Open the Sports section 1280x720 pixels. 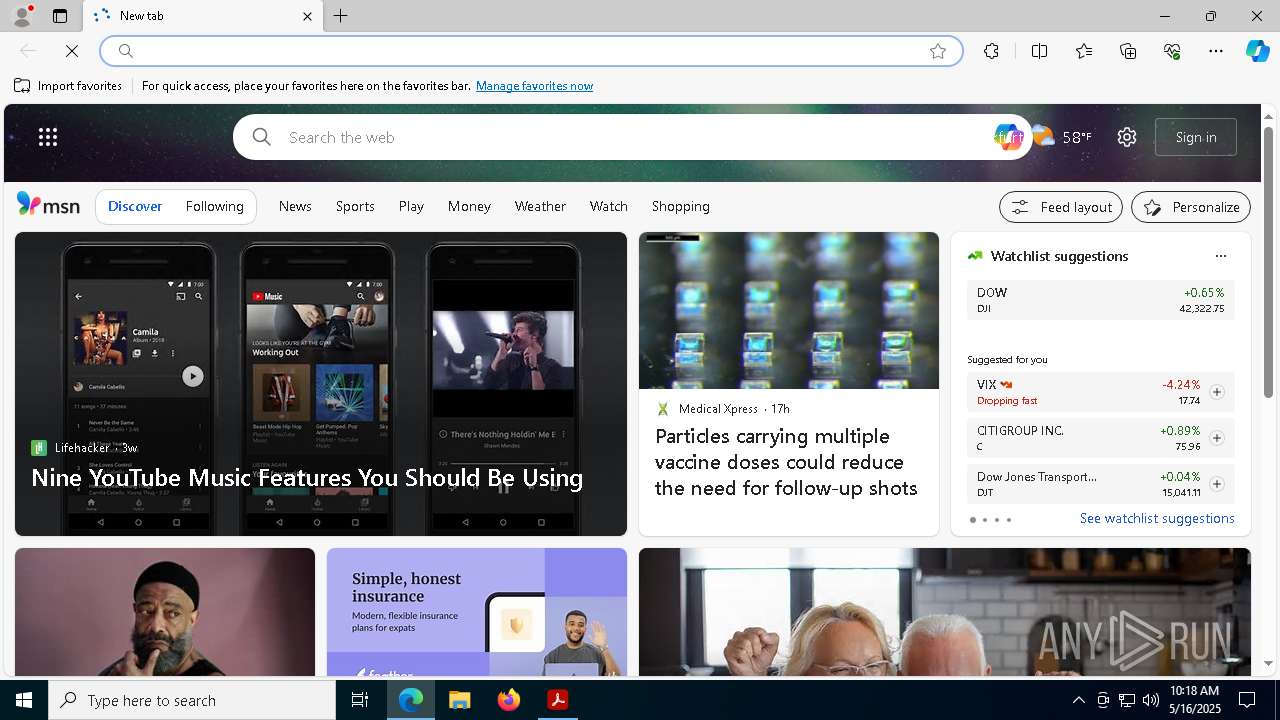click(355, 206)
